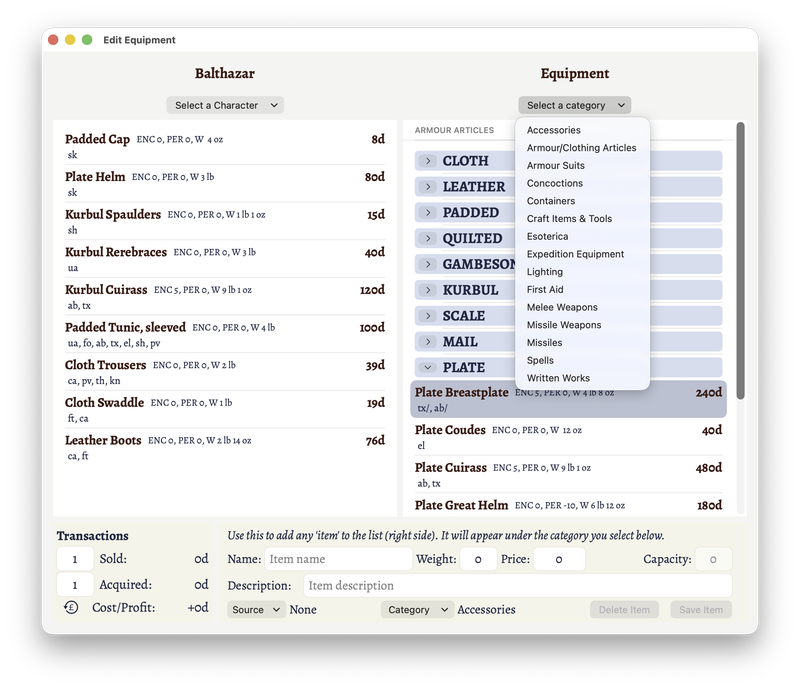Click the Delete Item button

pyautogui.click(x=625, y=610)
